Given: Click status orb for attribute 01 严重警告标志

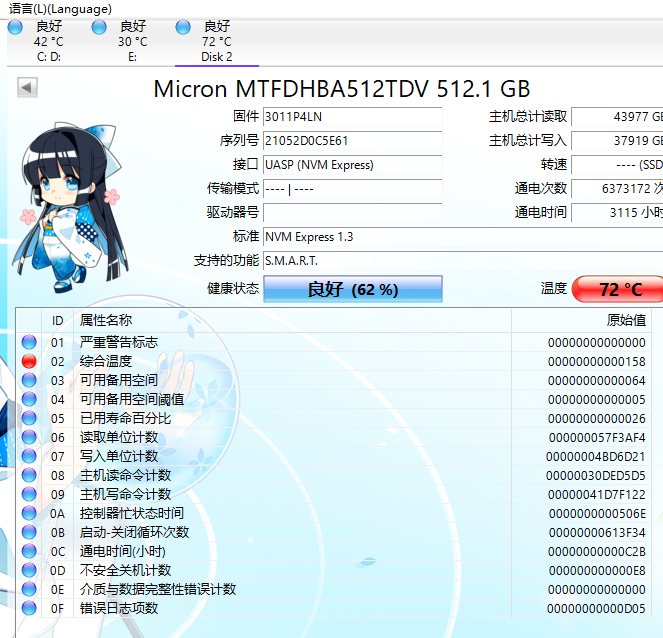Looking at the screenshot, I should tap(29, 342).
